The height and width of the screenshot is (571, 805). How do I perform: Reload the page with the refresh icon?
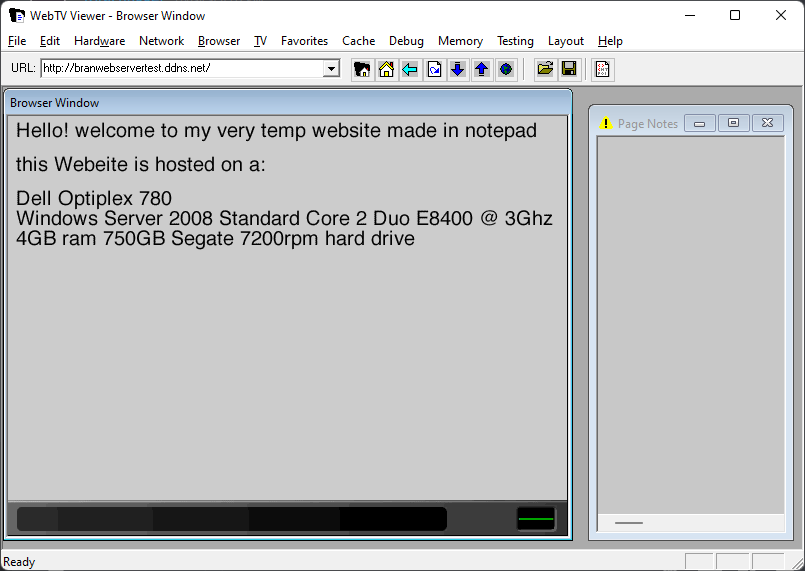click(434, 69)
